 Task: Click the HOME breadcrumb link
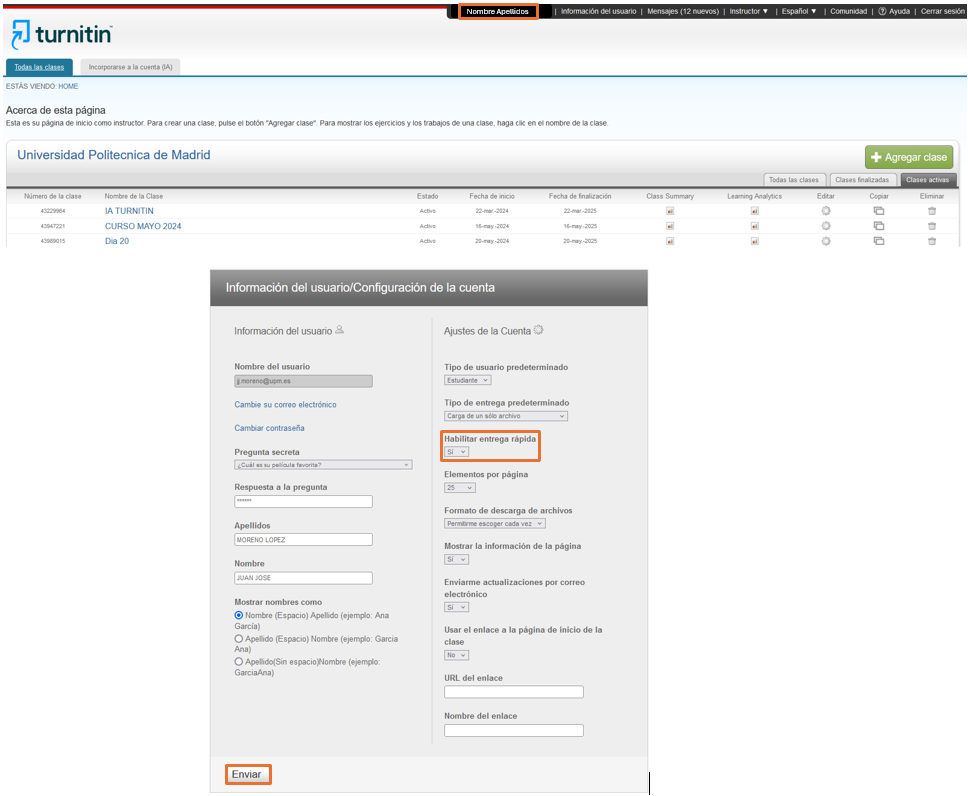coord(69,86)
